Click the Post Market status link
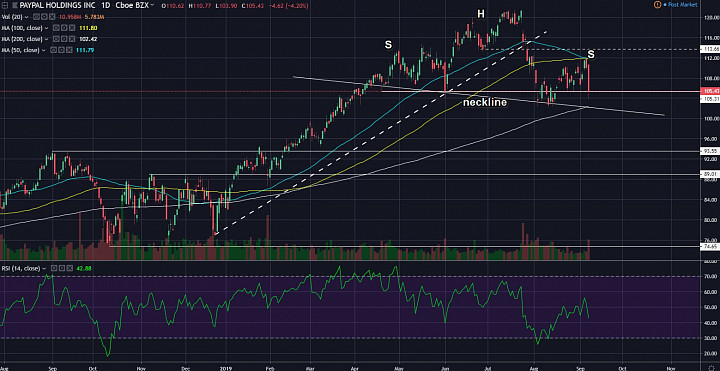 click(683, 4)
